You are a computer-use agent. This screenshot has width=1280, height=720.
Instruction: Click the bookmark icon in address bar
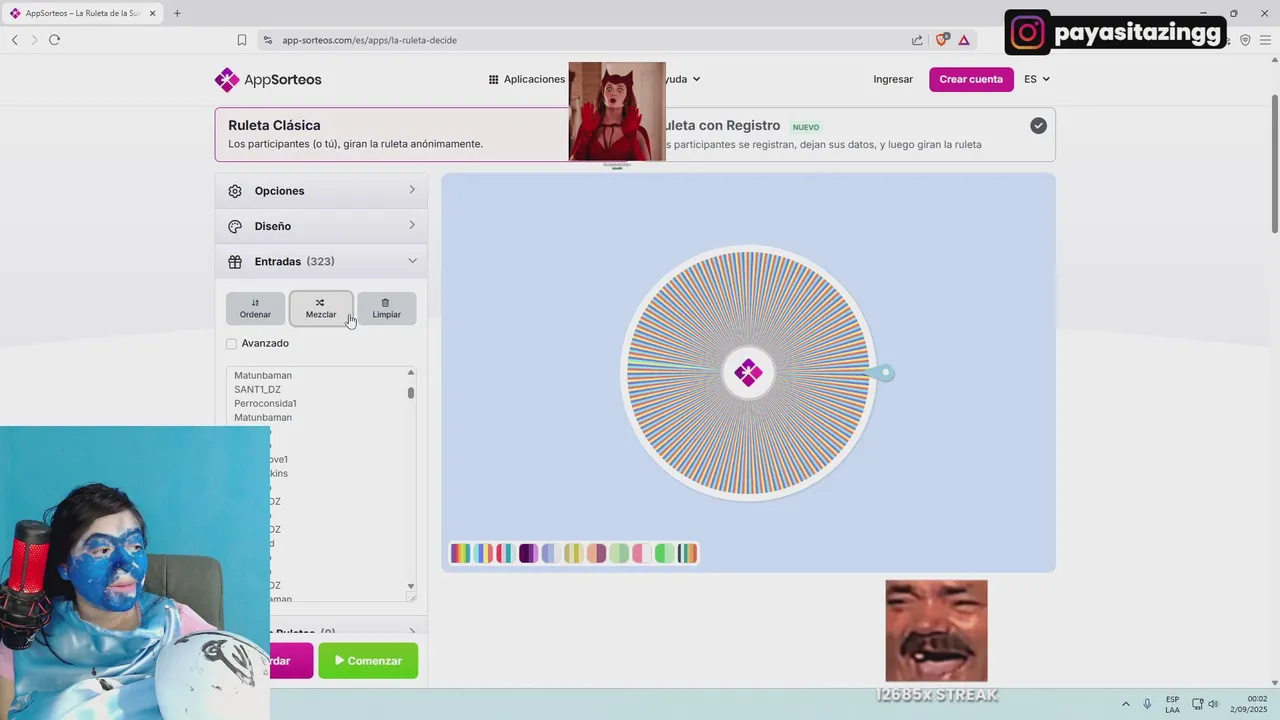242,40
